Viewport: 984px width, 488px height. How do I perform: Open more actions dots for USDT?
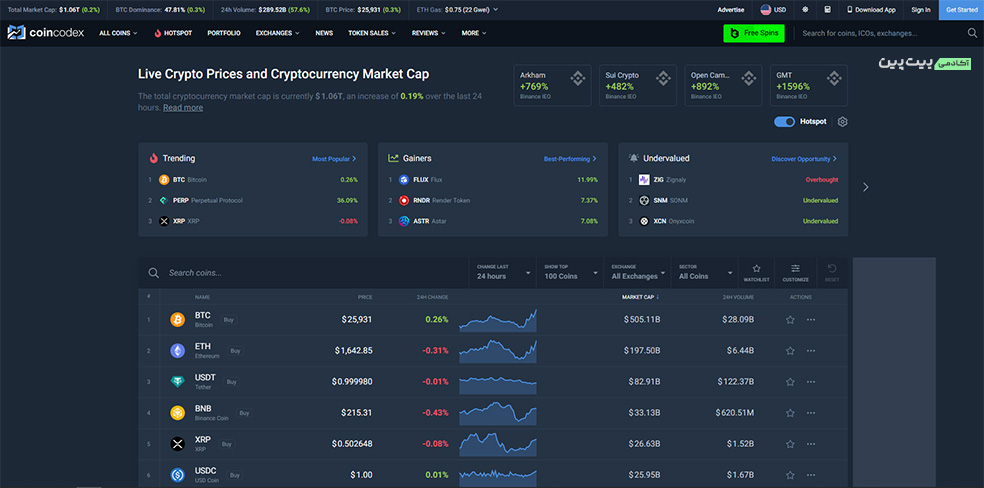coord(811,381)
